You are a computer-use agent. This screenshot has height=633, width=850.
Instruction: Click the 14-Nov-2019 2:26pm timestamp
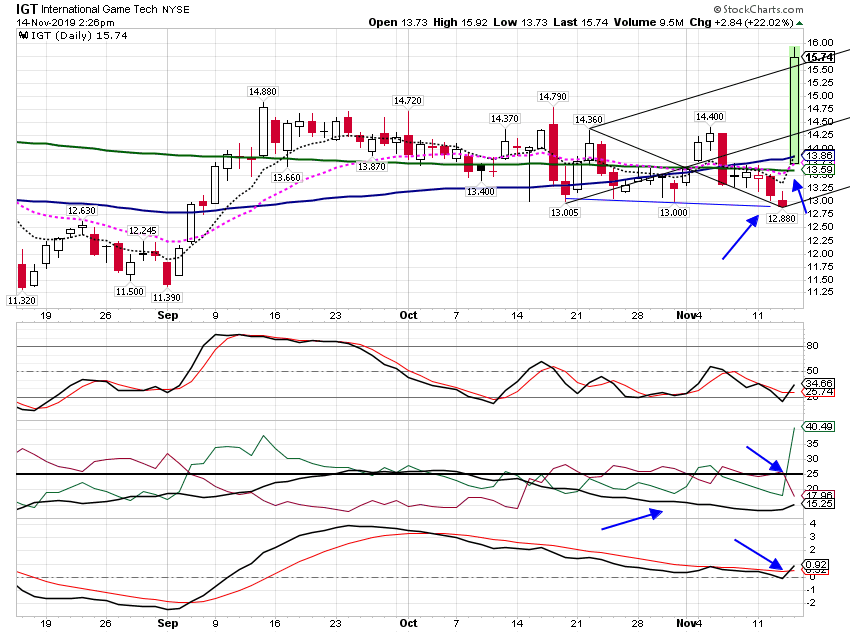tap(66, 23)
